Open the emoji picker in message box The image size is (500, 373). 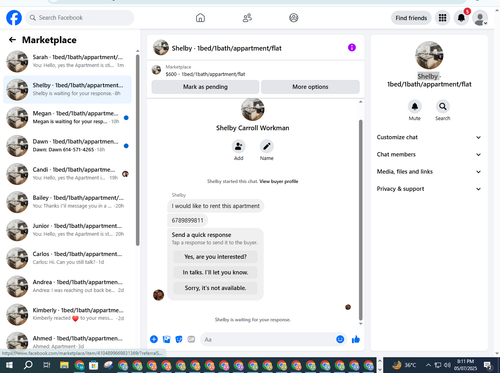tap(340, 339)
